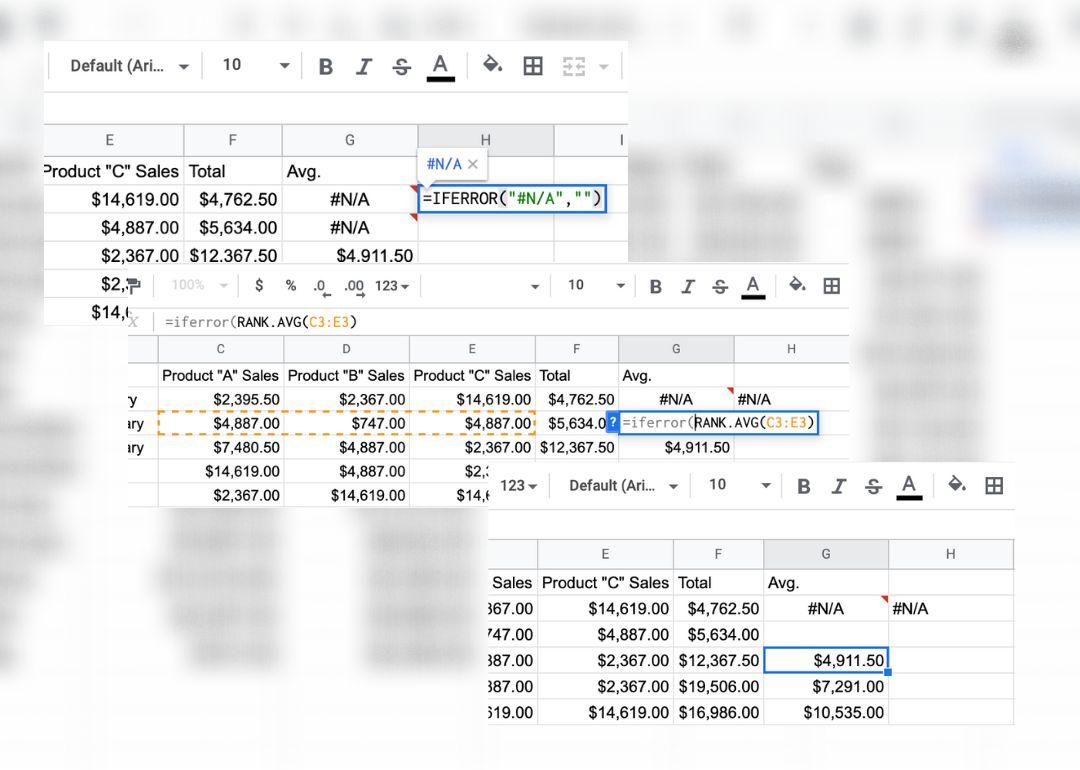1080x770 pixels.
Task: Click cell containing $7,291.00
Action: pos(826,686)
